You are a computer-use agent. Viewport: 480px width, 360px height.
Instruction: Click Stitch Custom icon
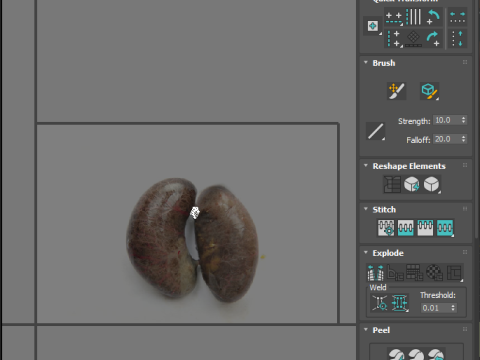[445, 228]
